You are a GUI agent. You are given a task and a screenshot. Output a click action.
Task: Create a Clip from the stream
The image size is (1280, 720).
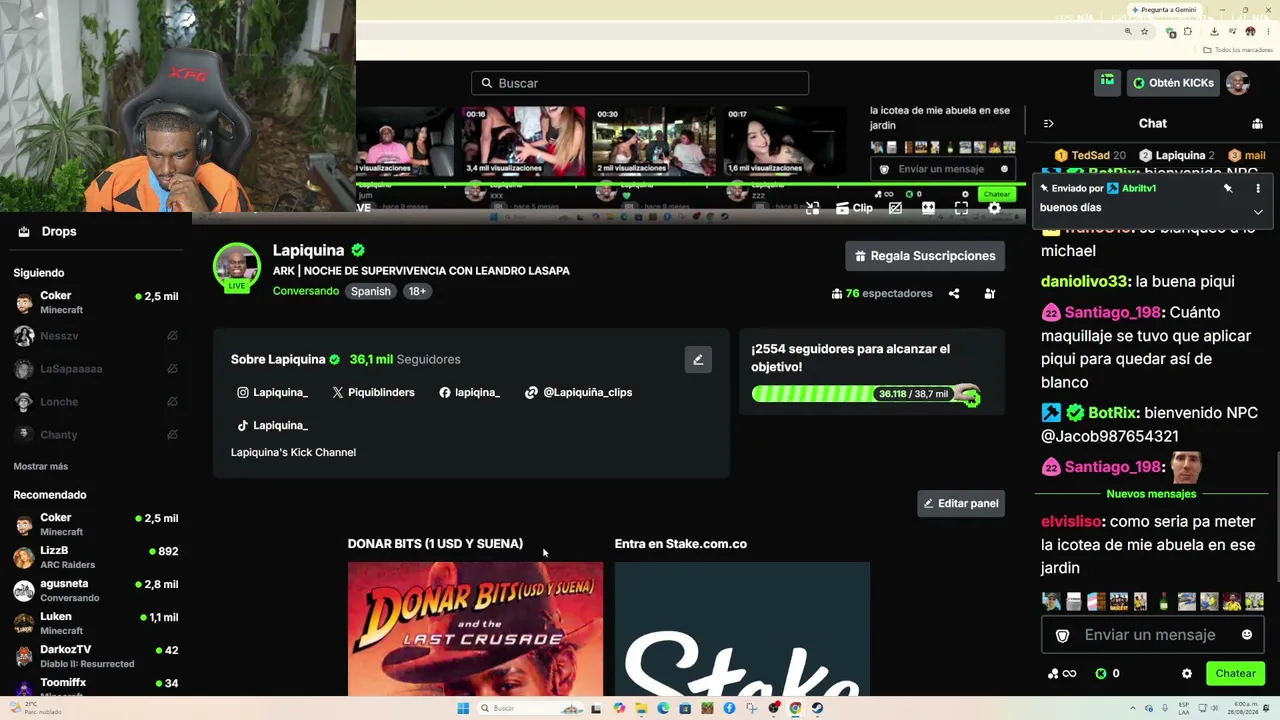point(854,208)
